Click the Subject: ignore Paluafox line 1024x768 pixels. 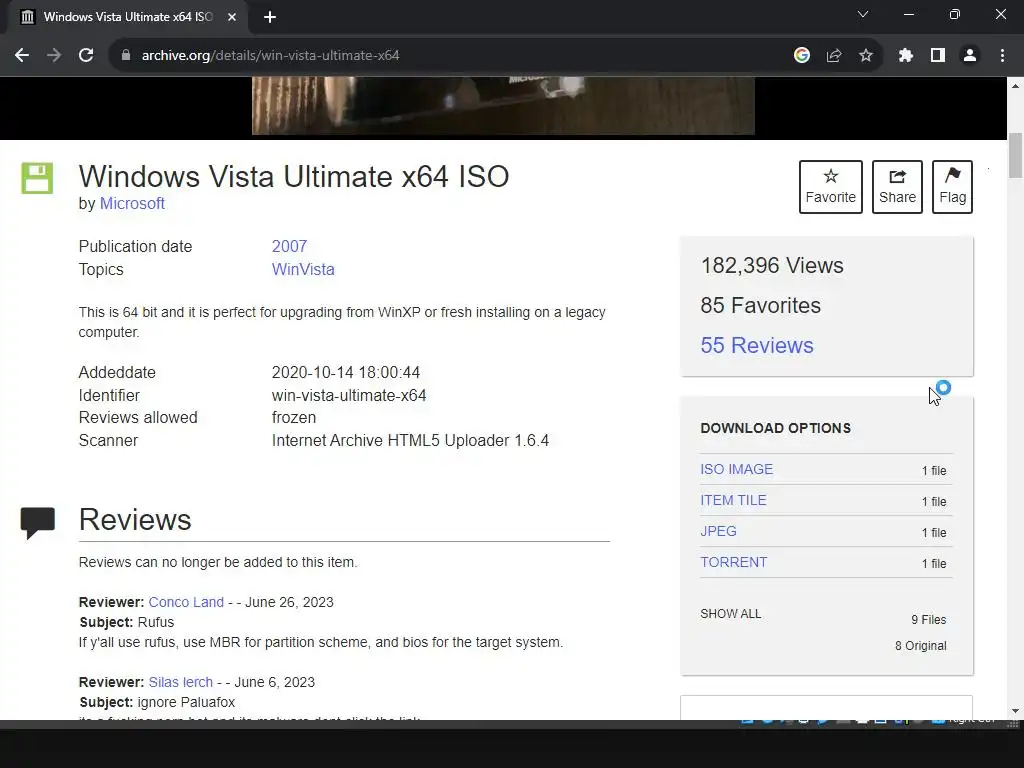pos(157,703)
